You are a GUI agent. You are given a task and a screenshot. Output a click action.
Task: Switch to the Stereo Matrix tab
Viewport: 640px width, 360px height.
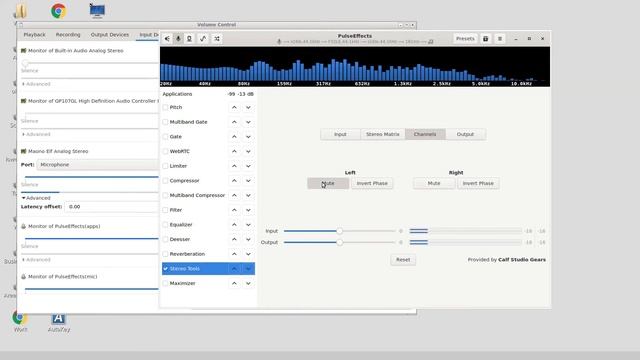382,134
